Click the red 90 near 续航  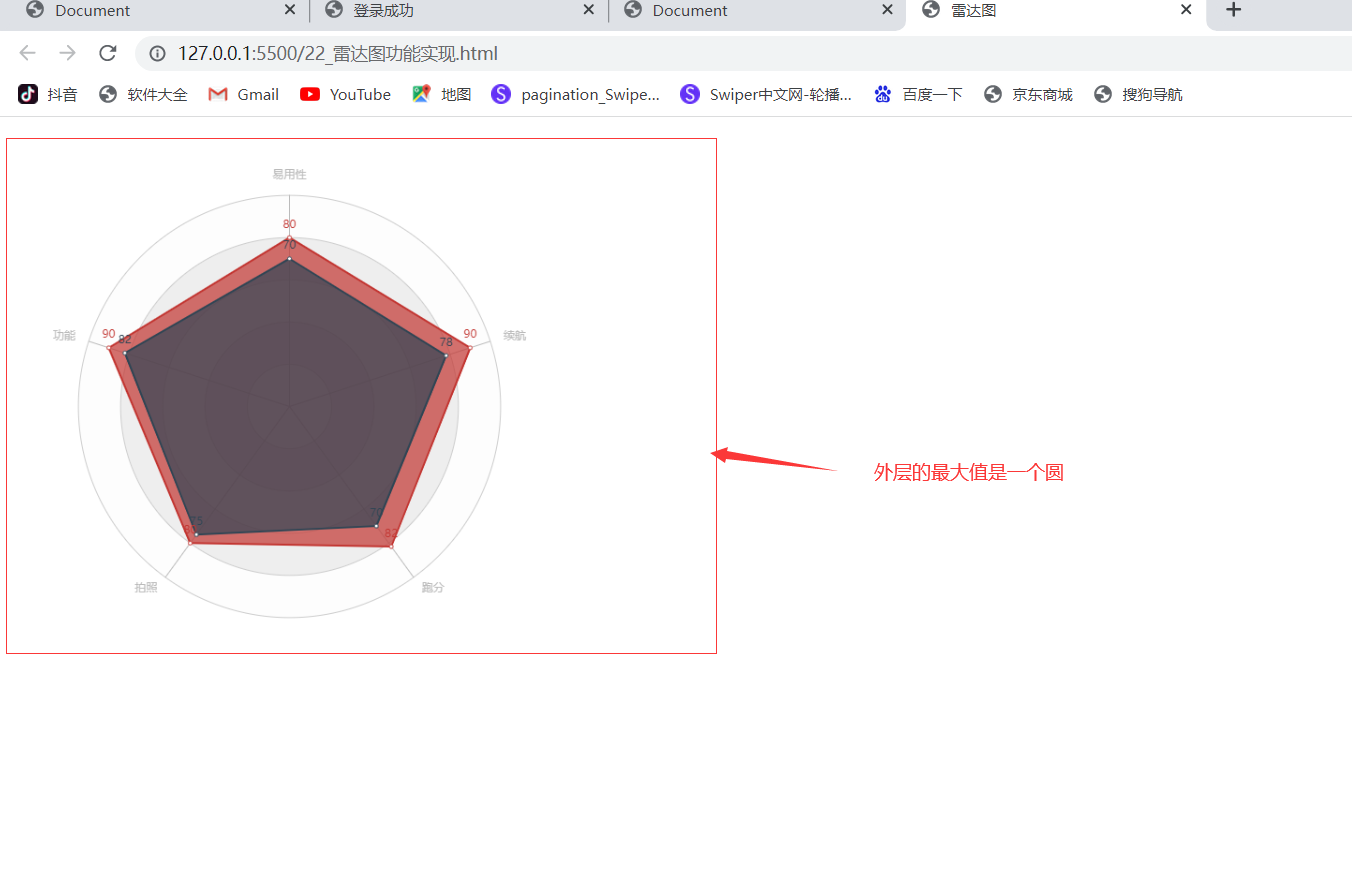470,334
